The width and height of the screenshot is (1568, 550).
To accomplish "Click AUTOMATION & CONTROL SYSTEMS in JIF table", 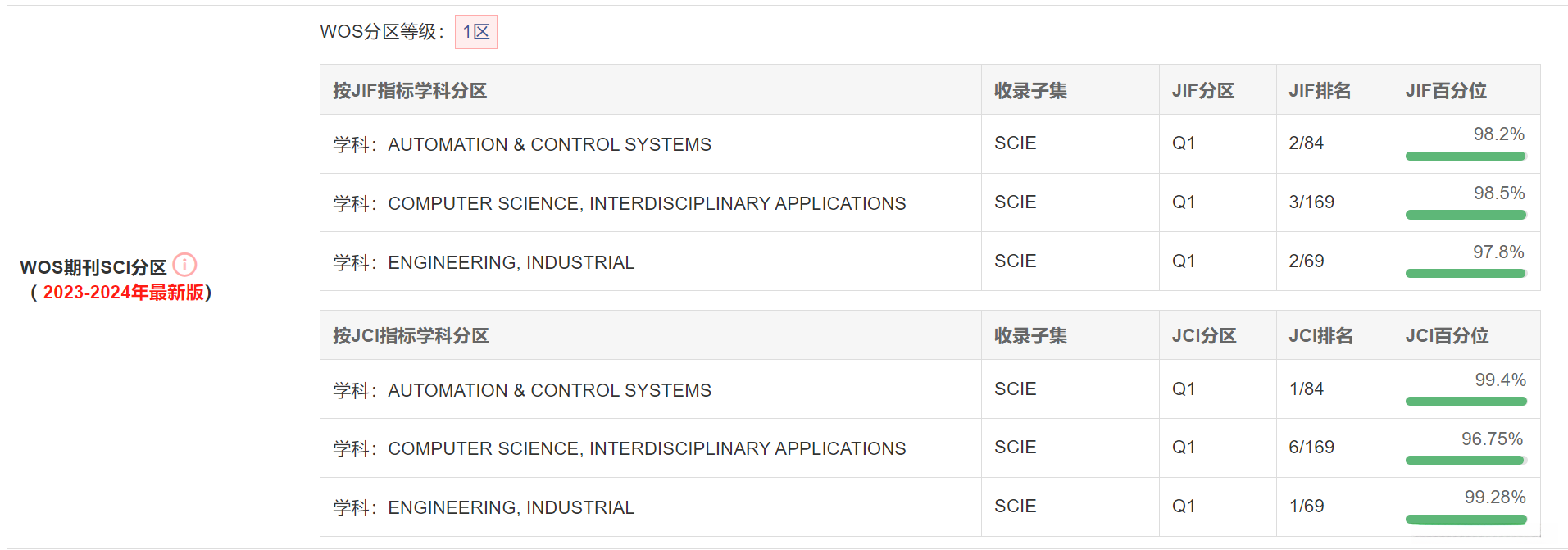I will pos(549,144).
